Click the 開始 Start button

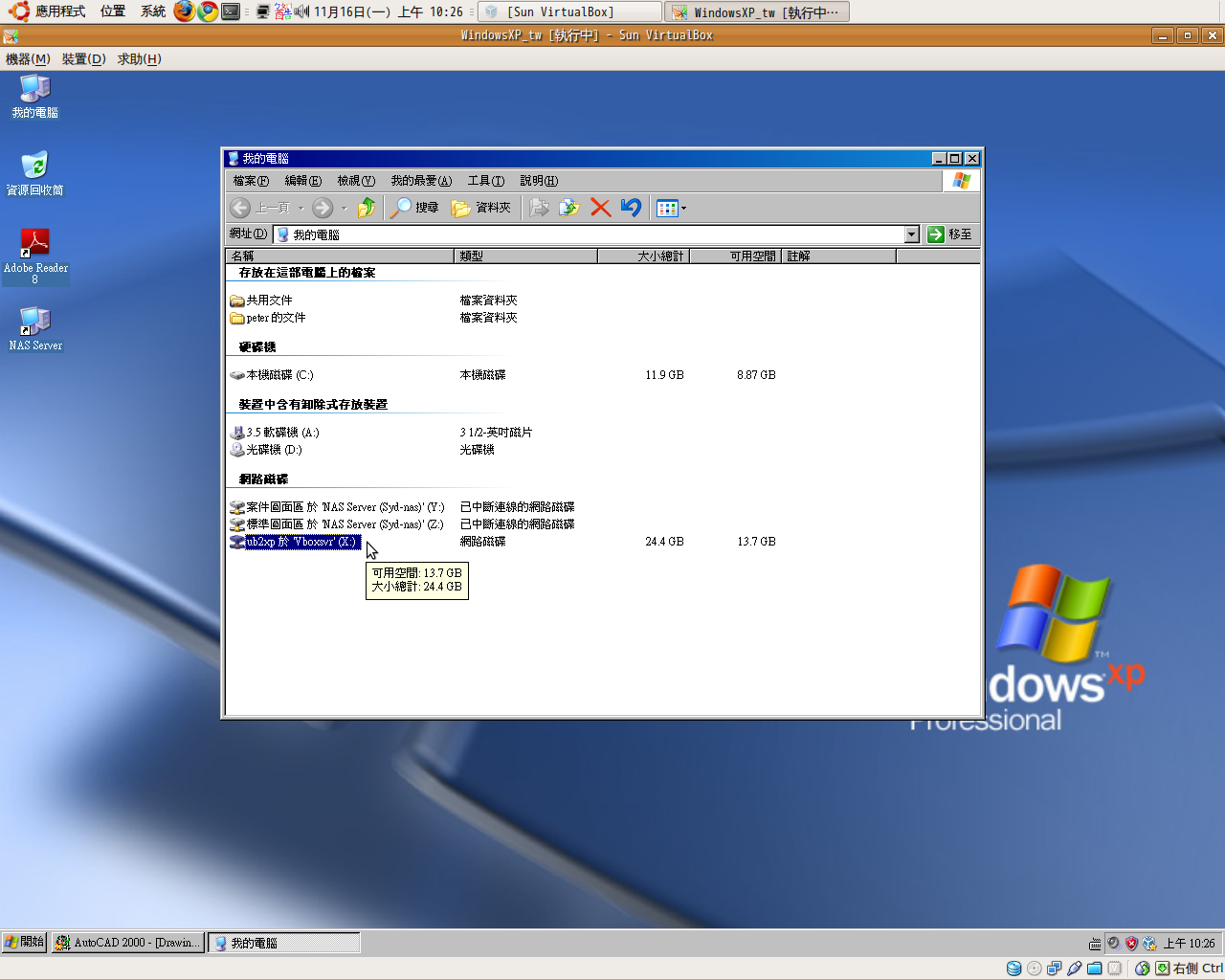24,943
